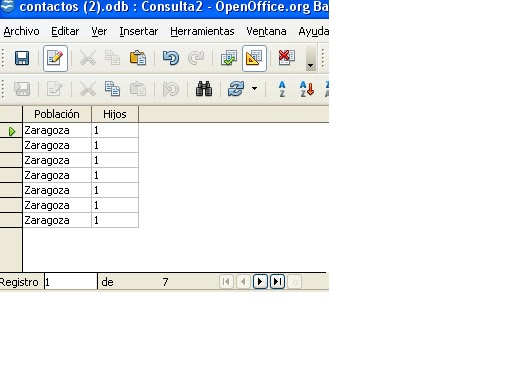Expand the Refresh dropdown arrow

(254, 89)
